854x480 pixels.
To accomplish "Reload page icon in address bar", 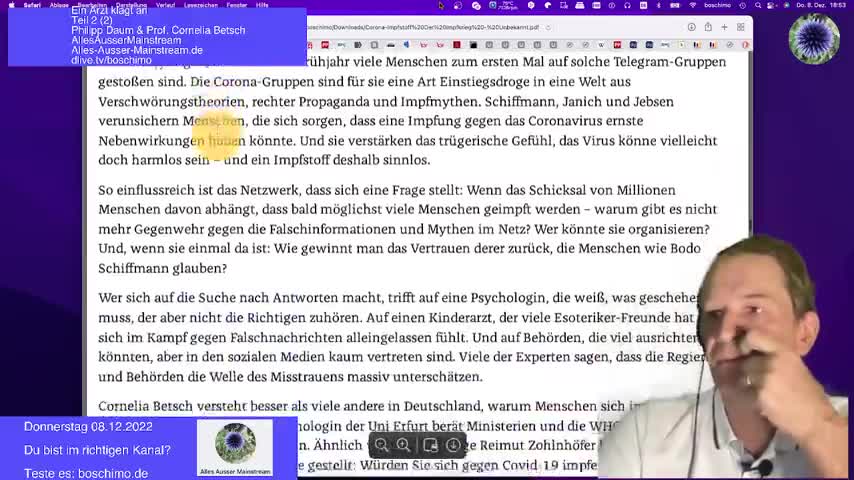I will tap(548, 27).
